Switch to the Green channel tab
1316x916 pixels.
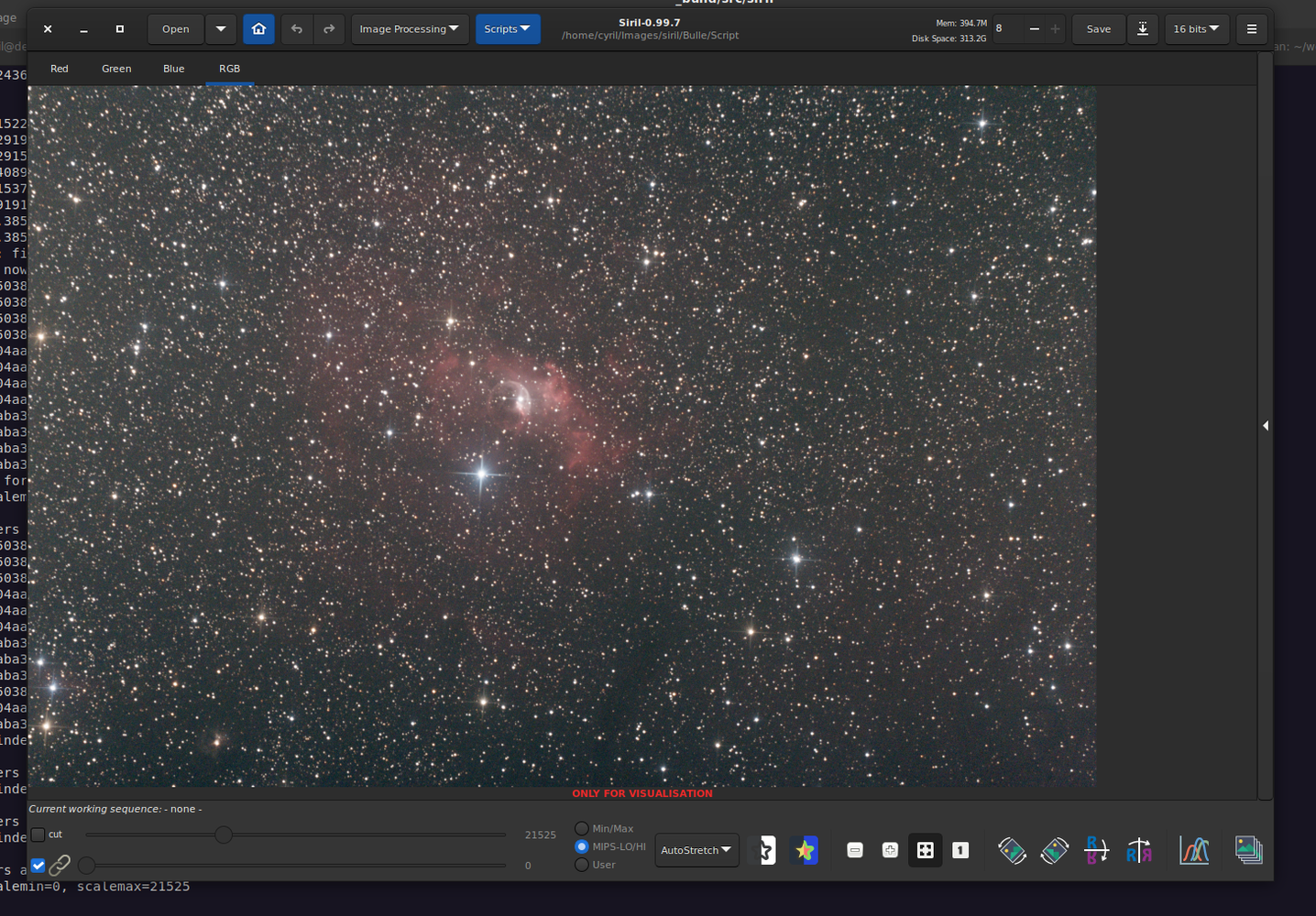[x=116, y=69]
